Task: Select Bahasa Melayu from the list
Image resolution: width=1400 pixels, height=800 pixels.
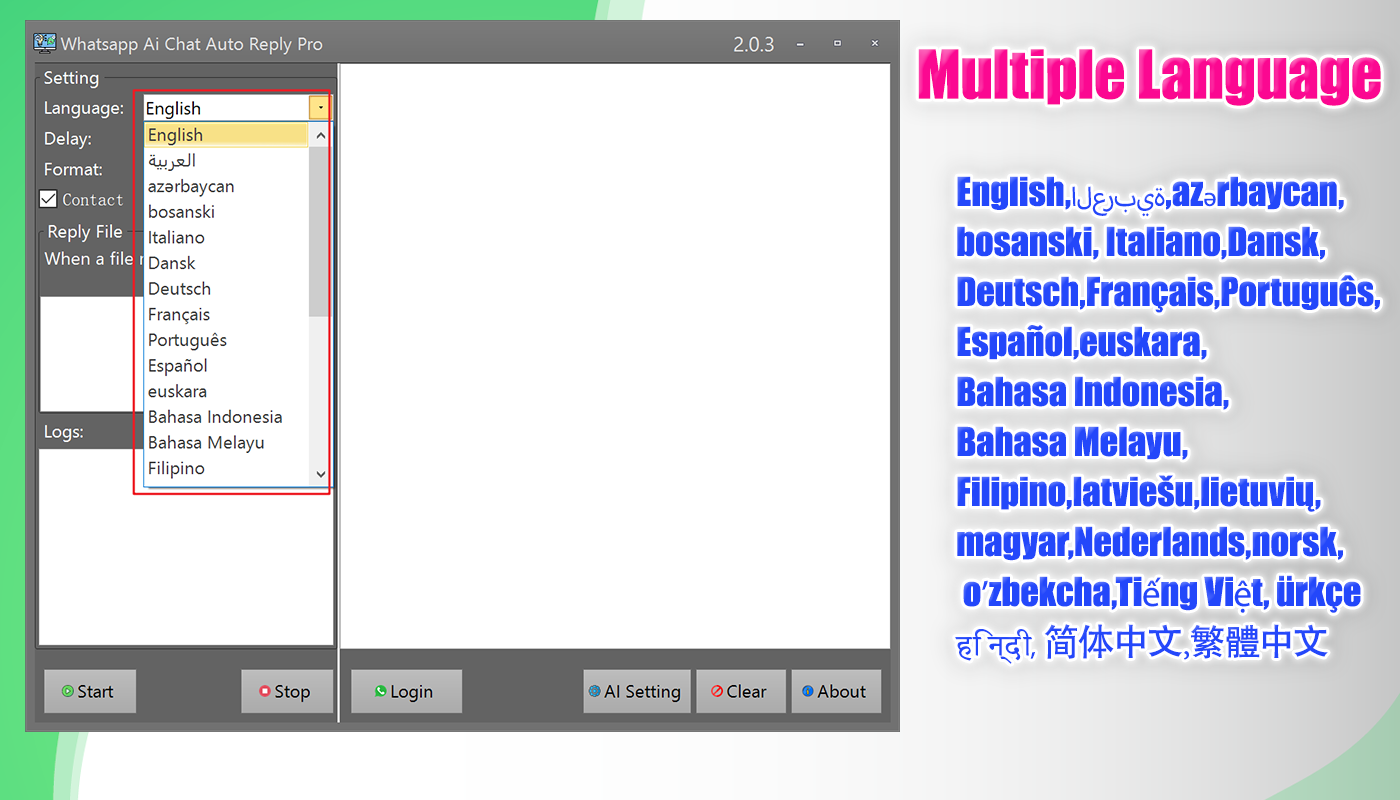Action: coord(227,443)
